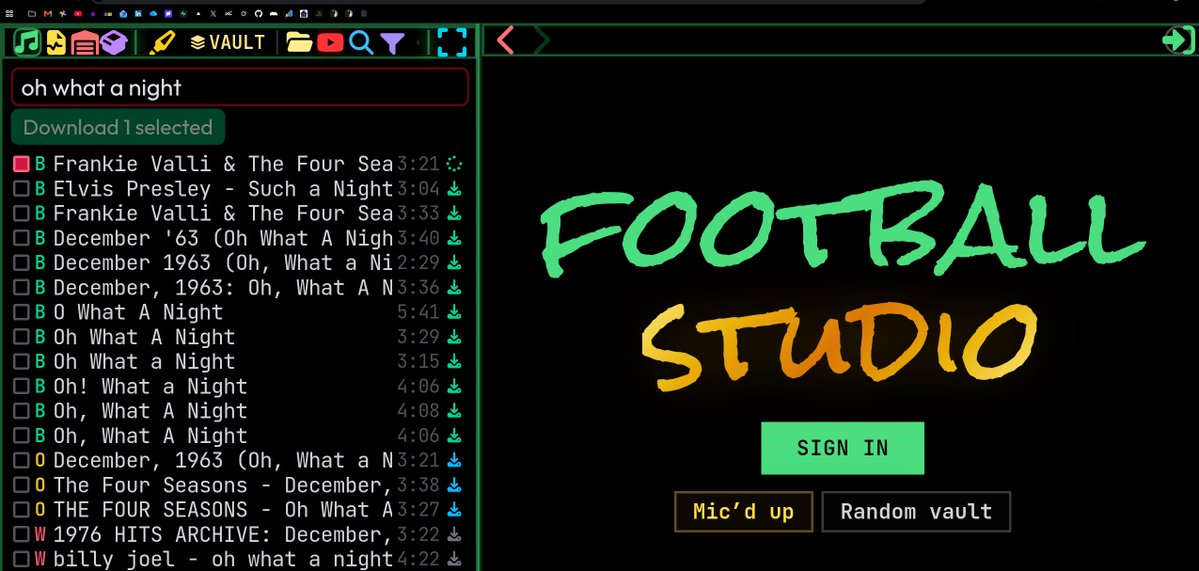The image size is (1199, 571).
Task: Select the O What A Night 5:41 checkbox
Action: [21, 312]
